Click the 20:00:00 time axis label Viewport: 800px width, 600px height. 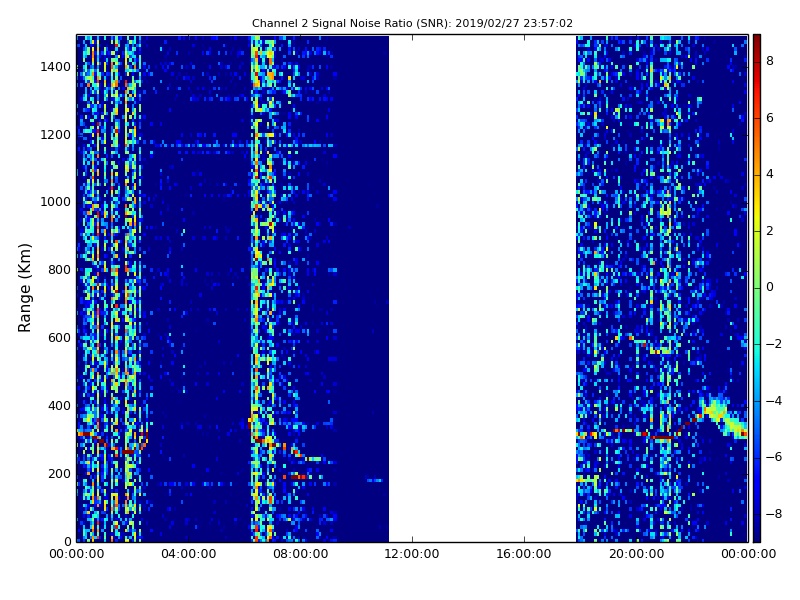(636, 554)
